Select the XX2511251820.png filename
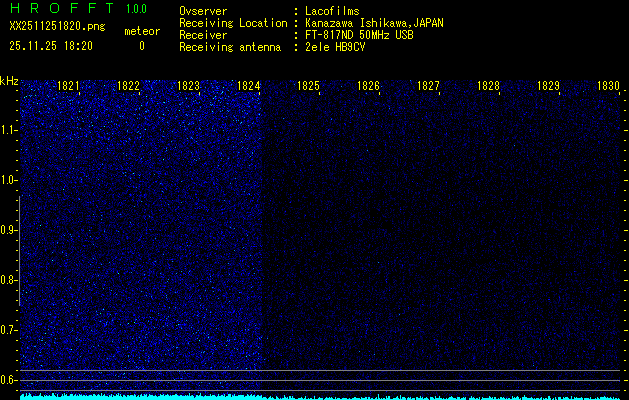Viewport: 629px width, 400px height. coord(55,27)
